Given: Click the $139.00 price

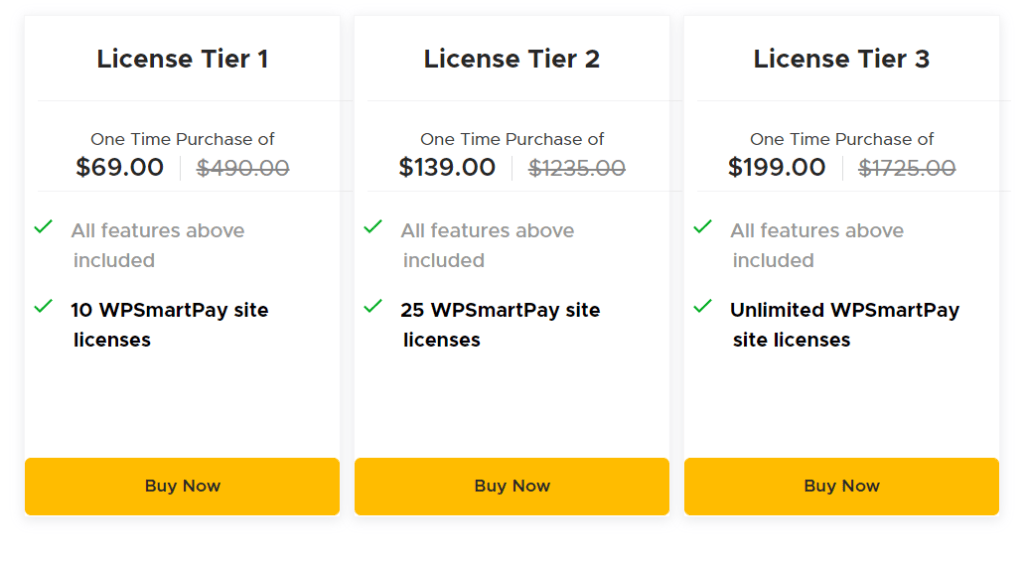Looking at the screenshot, I should [x=447, y=167].
